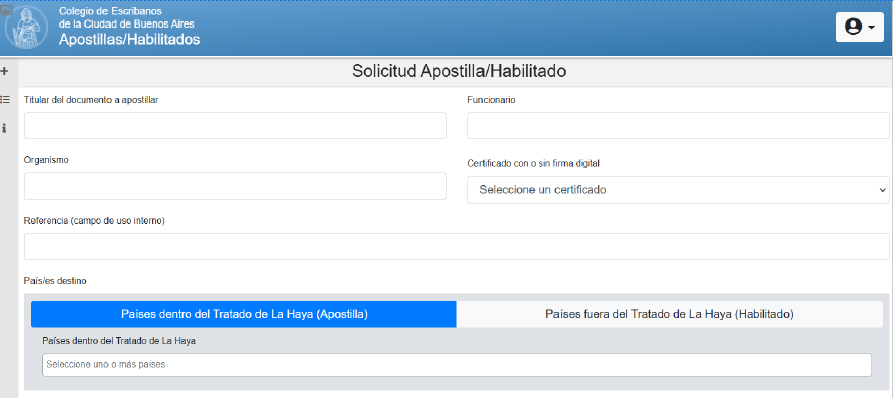Click the Solicitud Apostilla/Habilitado heading
This screenshot has width=893, height=398.
(459, 71)
